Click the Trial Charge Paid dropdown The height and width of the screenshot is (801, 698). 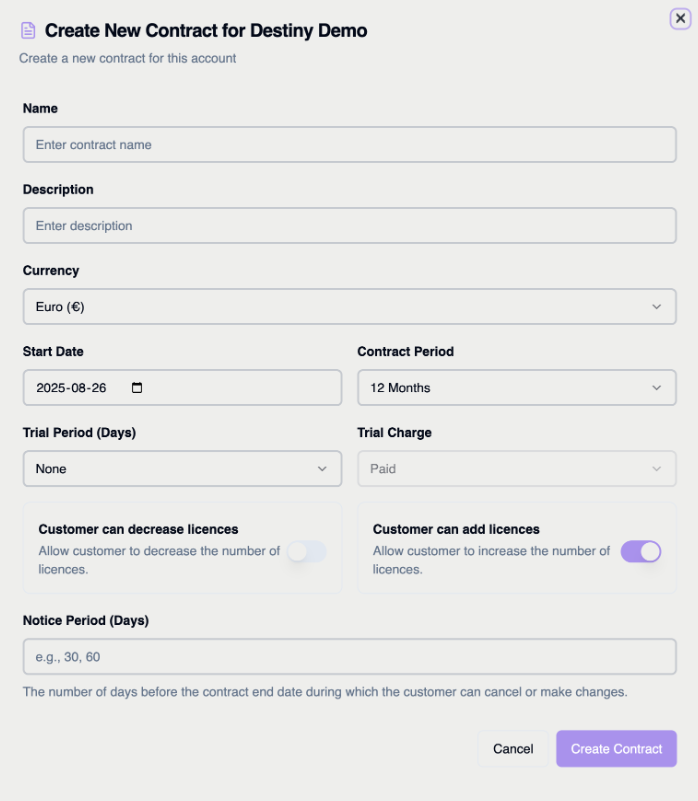tap(517, 468)
